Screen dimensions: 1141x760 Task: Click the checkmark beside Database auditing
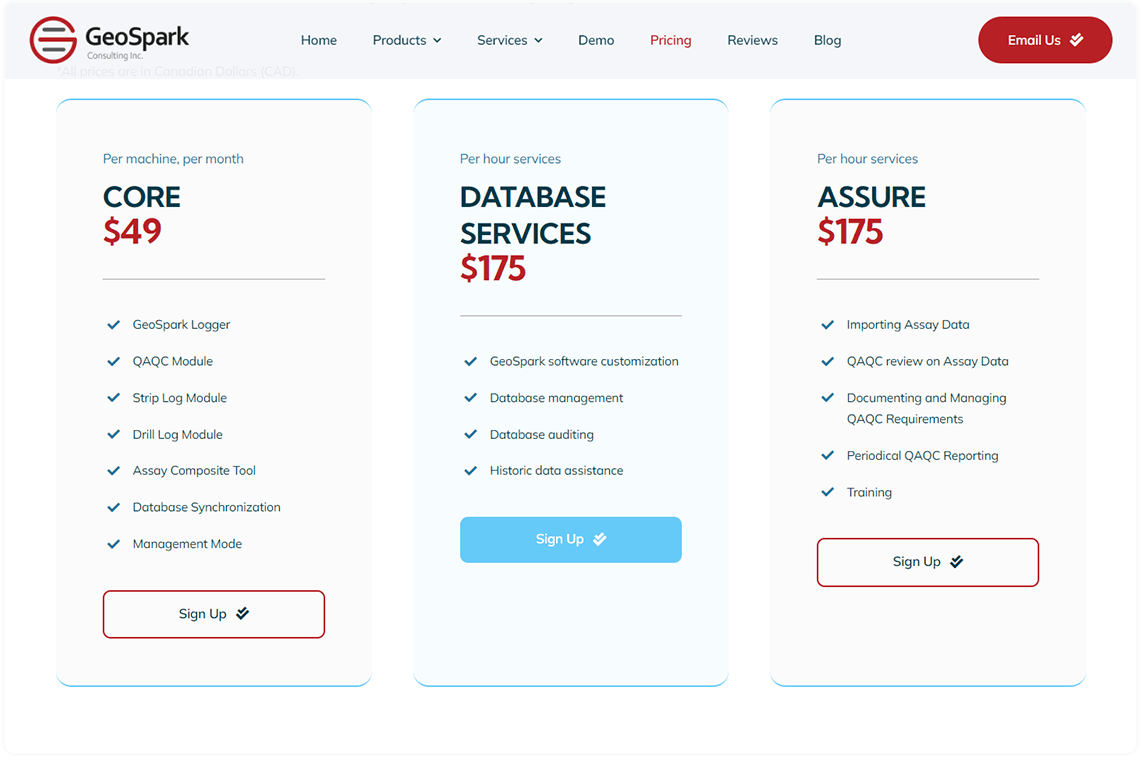click(471, 435)
